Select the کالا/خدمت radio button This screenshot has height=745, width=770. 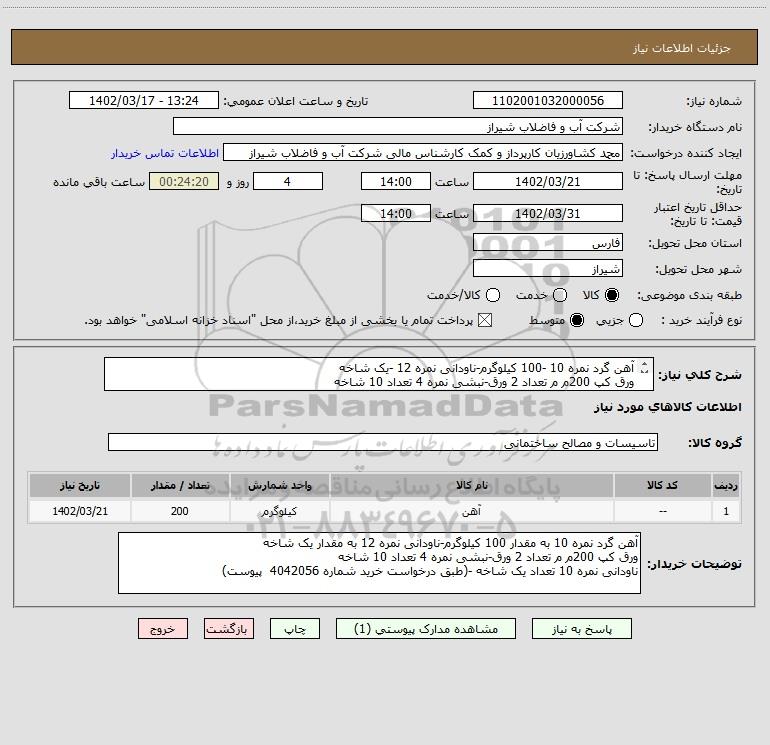click(493, 295)
